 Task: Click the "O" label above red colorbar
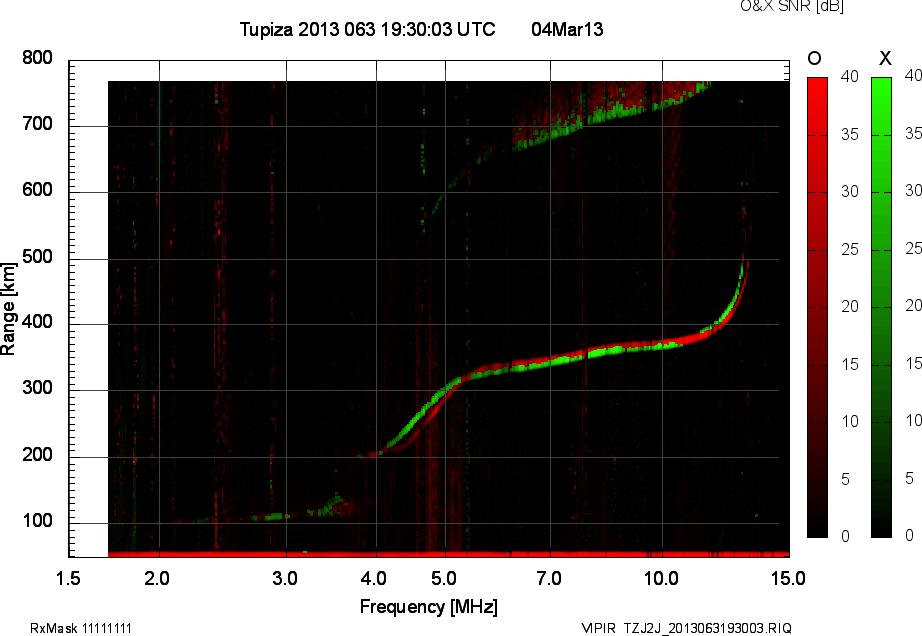(814, 58)
